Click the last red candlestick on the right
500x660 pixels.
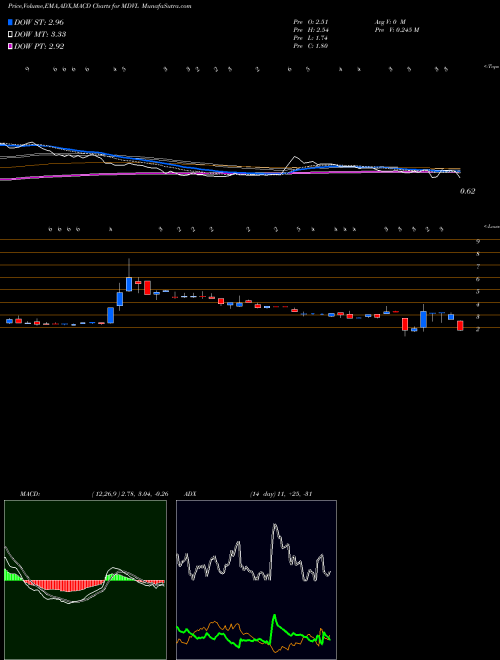point(460,325)
